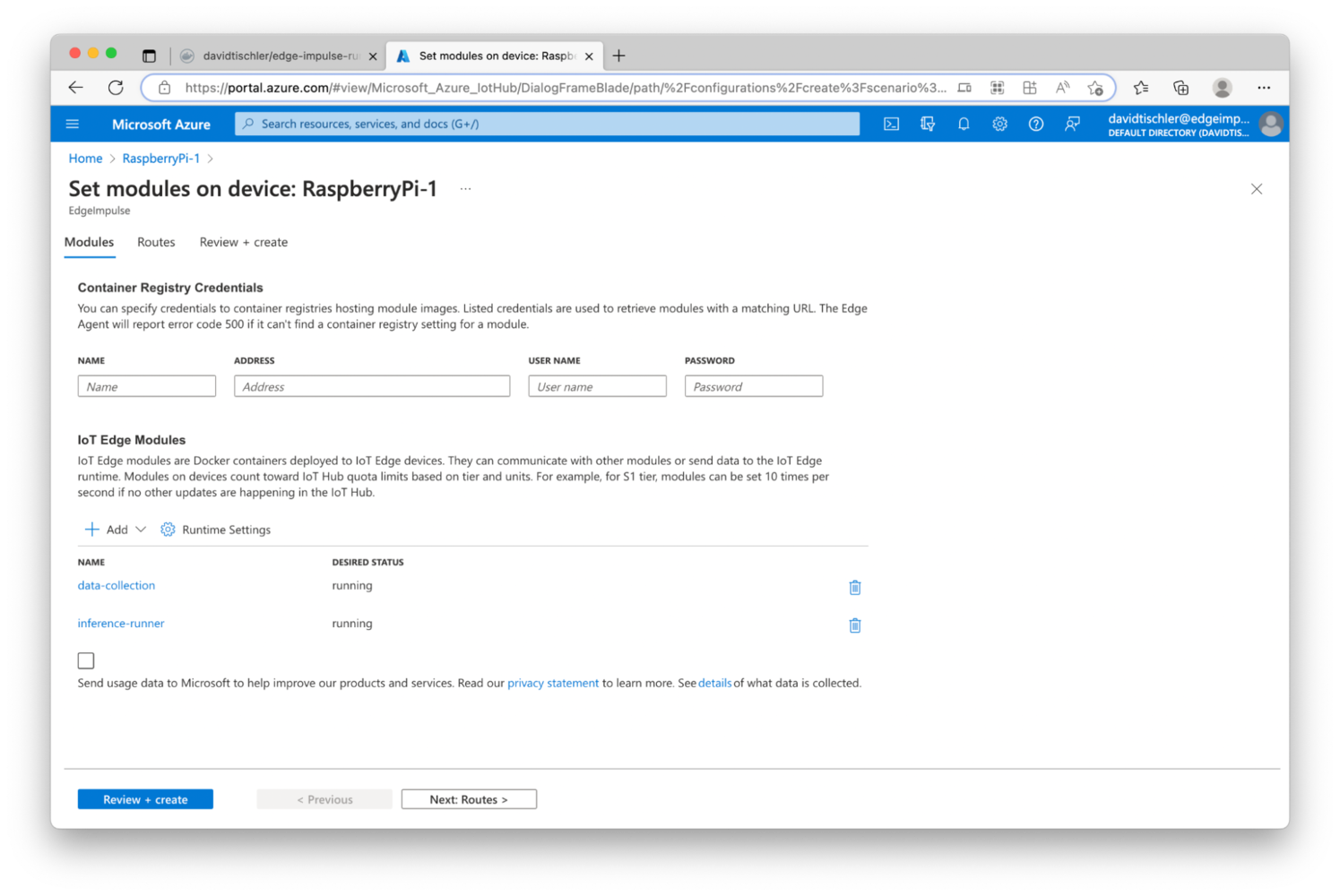Click the DESIRED STATUS column header
The image size is (1340, 896).
367,563
